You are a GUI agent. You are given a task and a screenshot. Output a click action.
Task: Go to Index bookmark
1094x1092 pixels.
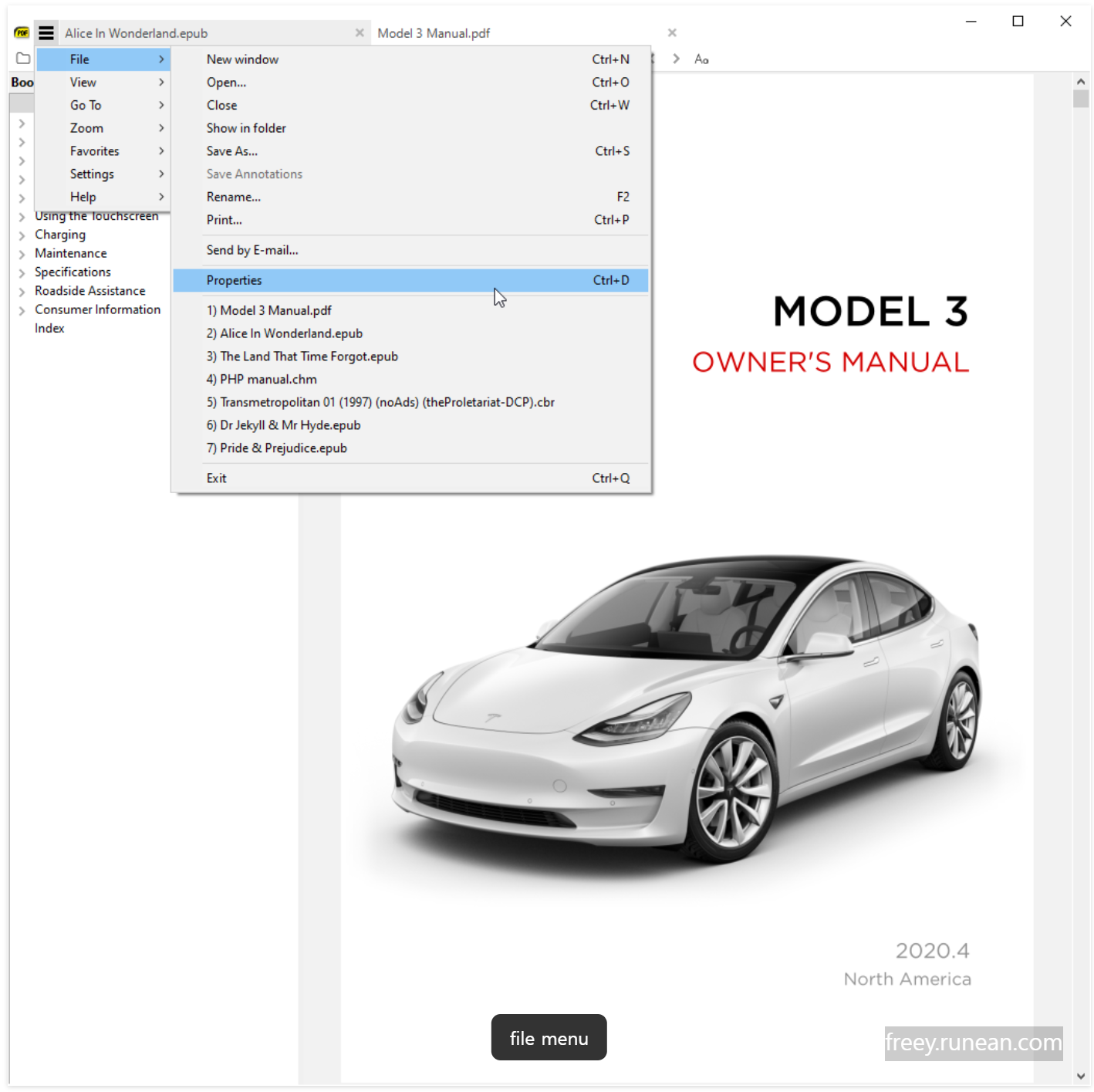(49, 328)
